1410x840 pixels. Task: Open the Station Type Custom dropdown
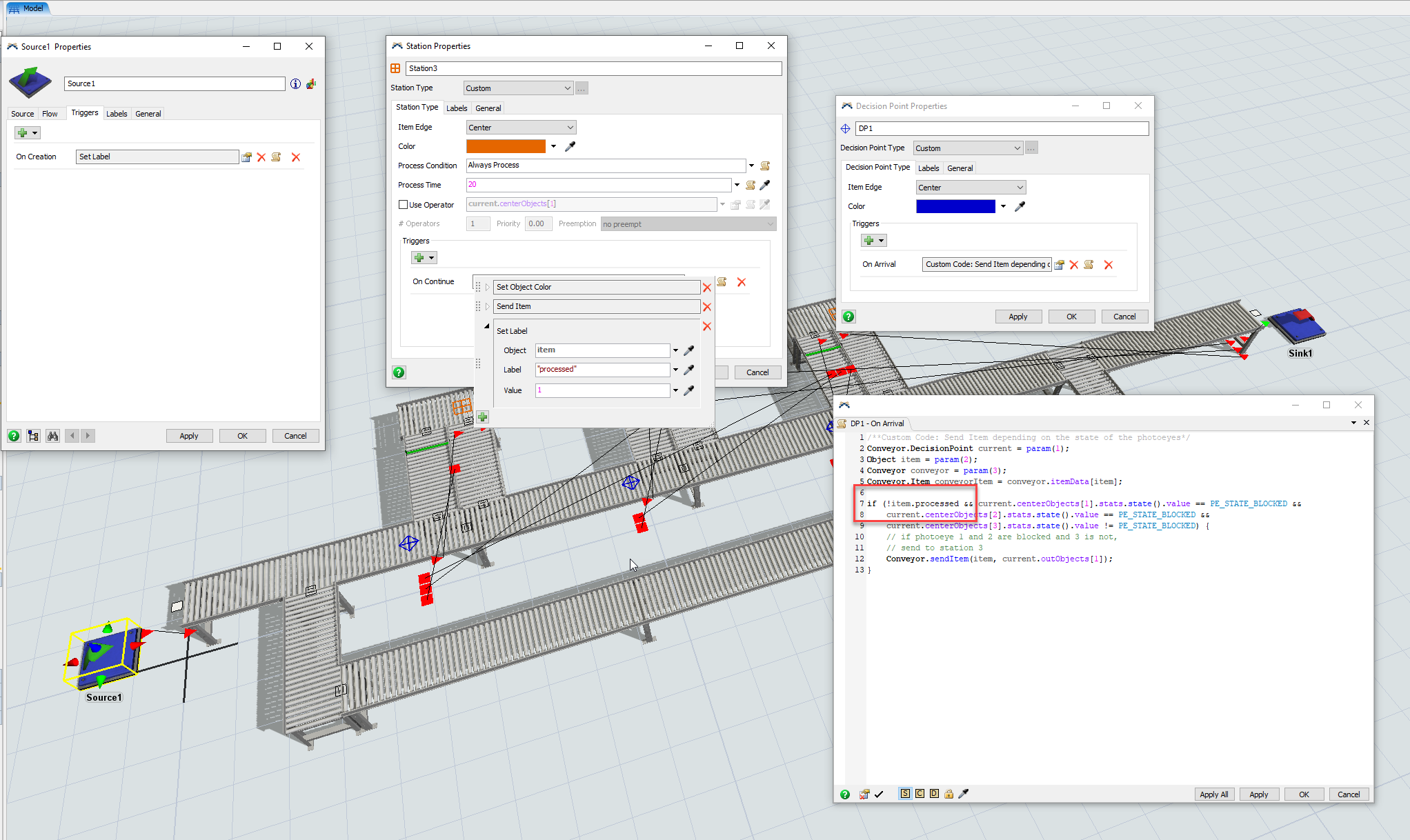point(518,88)
